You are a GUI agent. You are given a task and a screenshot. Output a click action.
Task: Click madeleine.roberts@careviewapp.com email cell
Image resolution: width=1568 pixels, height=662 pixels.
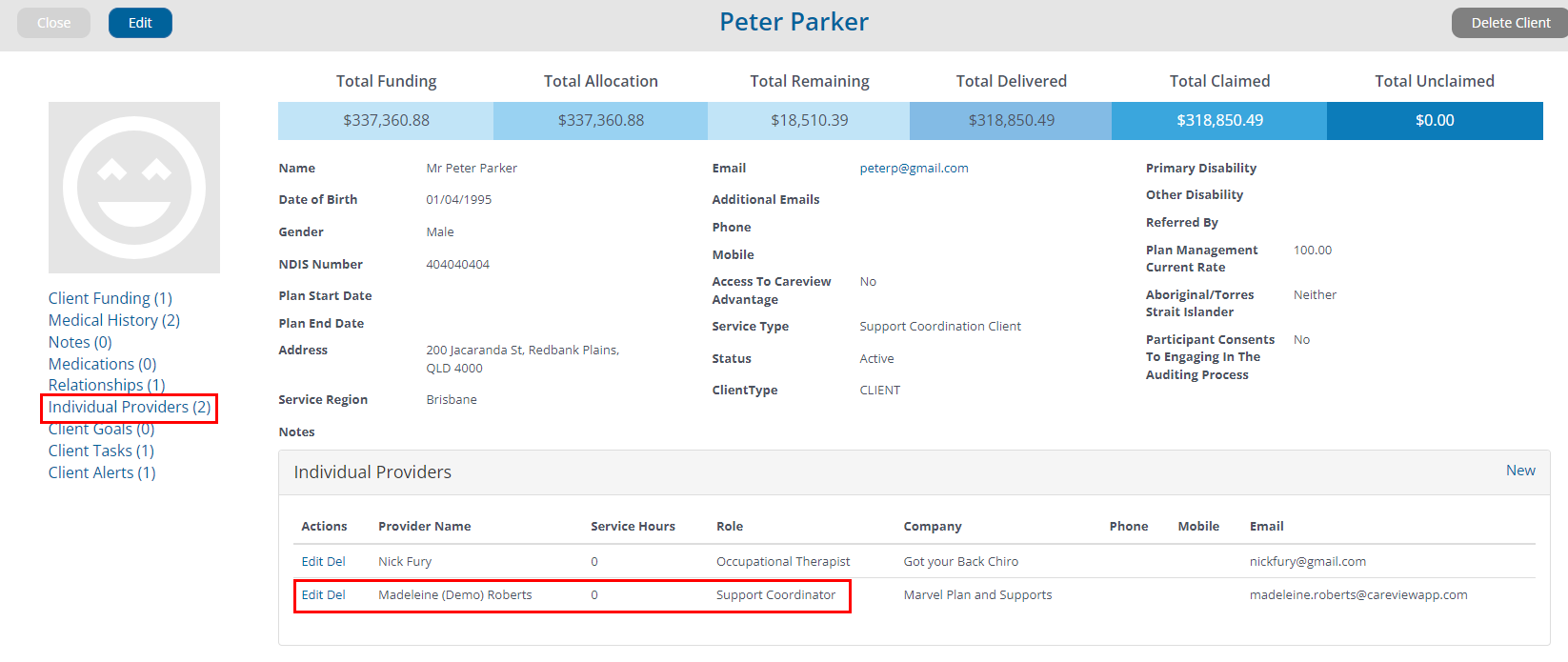point(1358,594)
